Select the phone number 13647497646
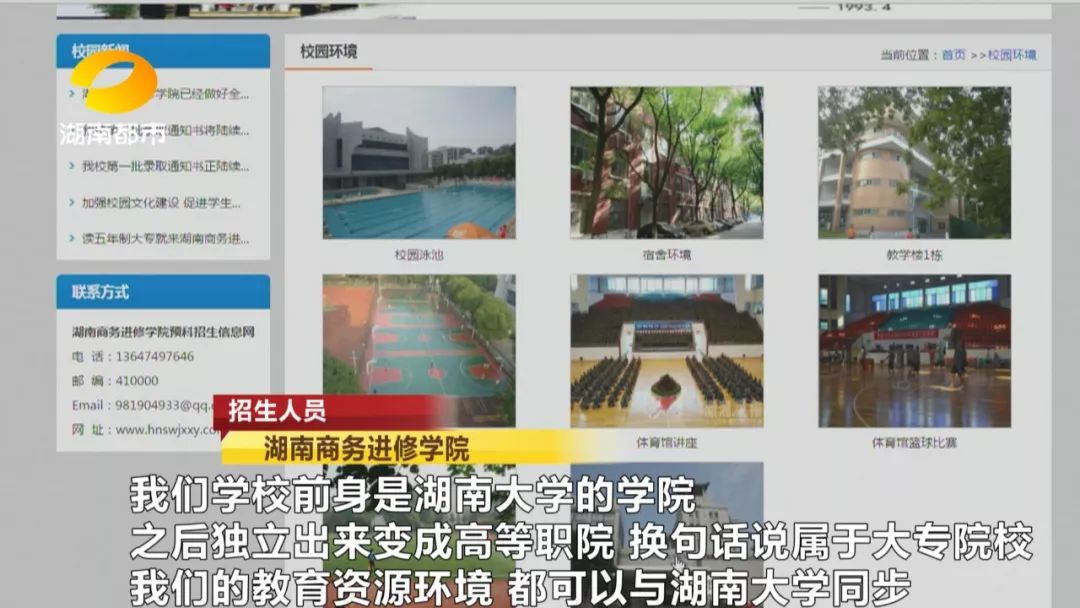The height and width of the screenshot is (608, 1080). point(154,357)
